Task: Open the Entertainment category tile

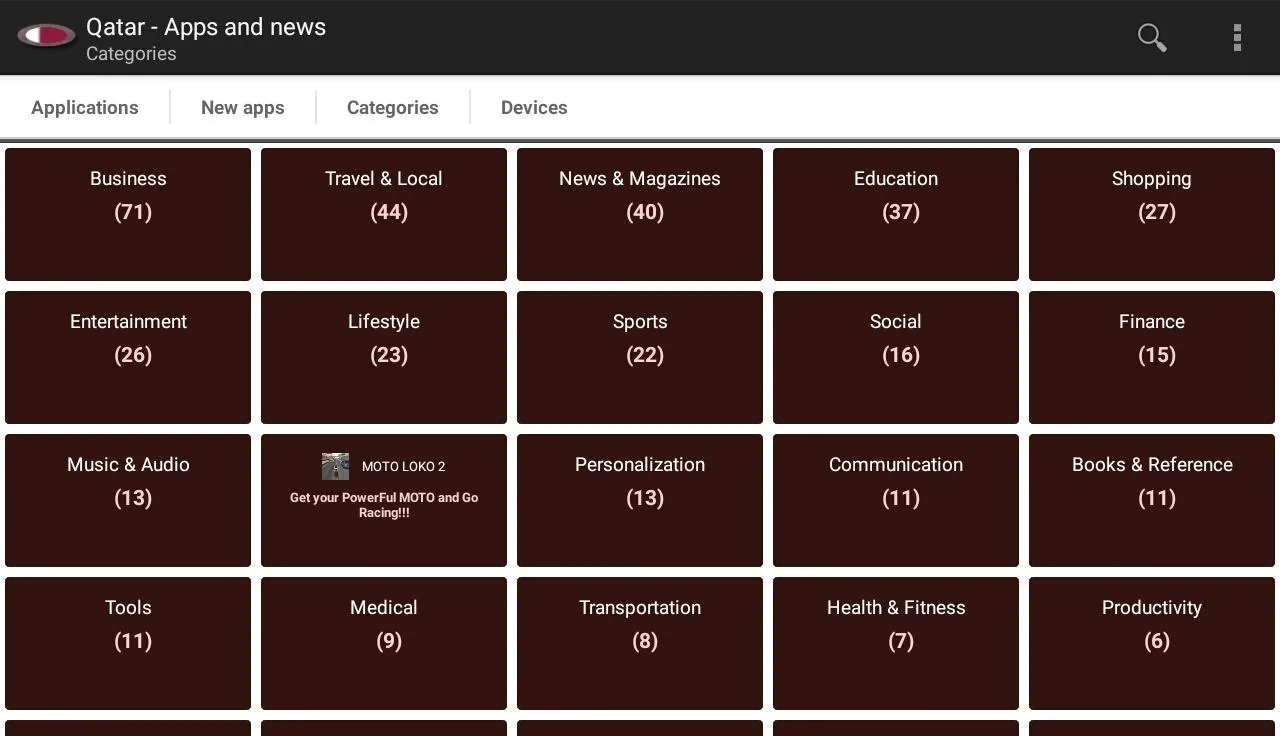Action: pos(128,357)
